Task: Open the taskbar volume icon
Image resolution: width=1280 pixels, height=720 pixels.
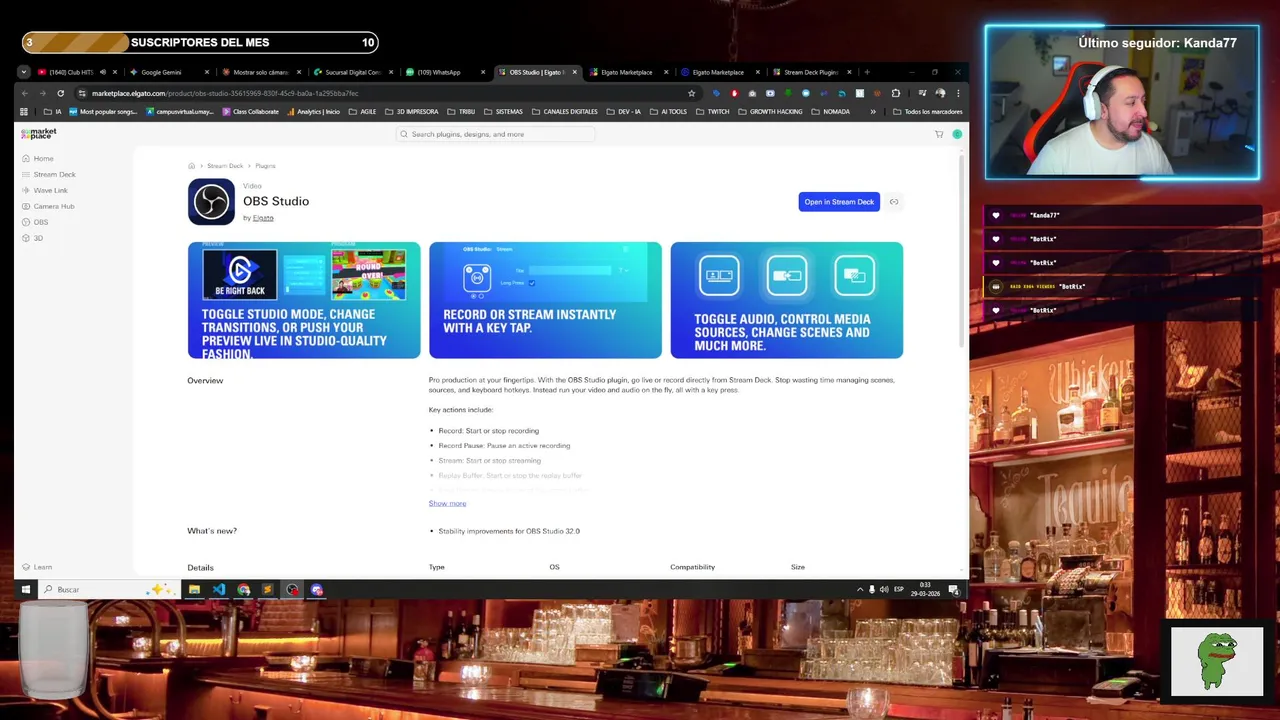Action: pyautogui.click(x=884, y=590)
